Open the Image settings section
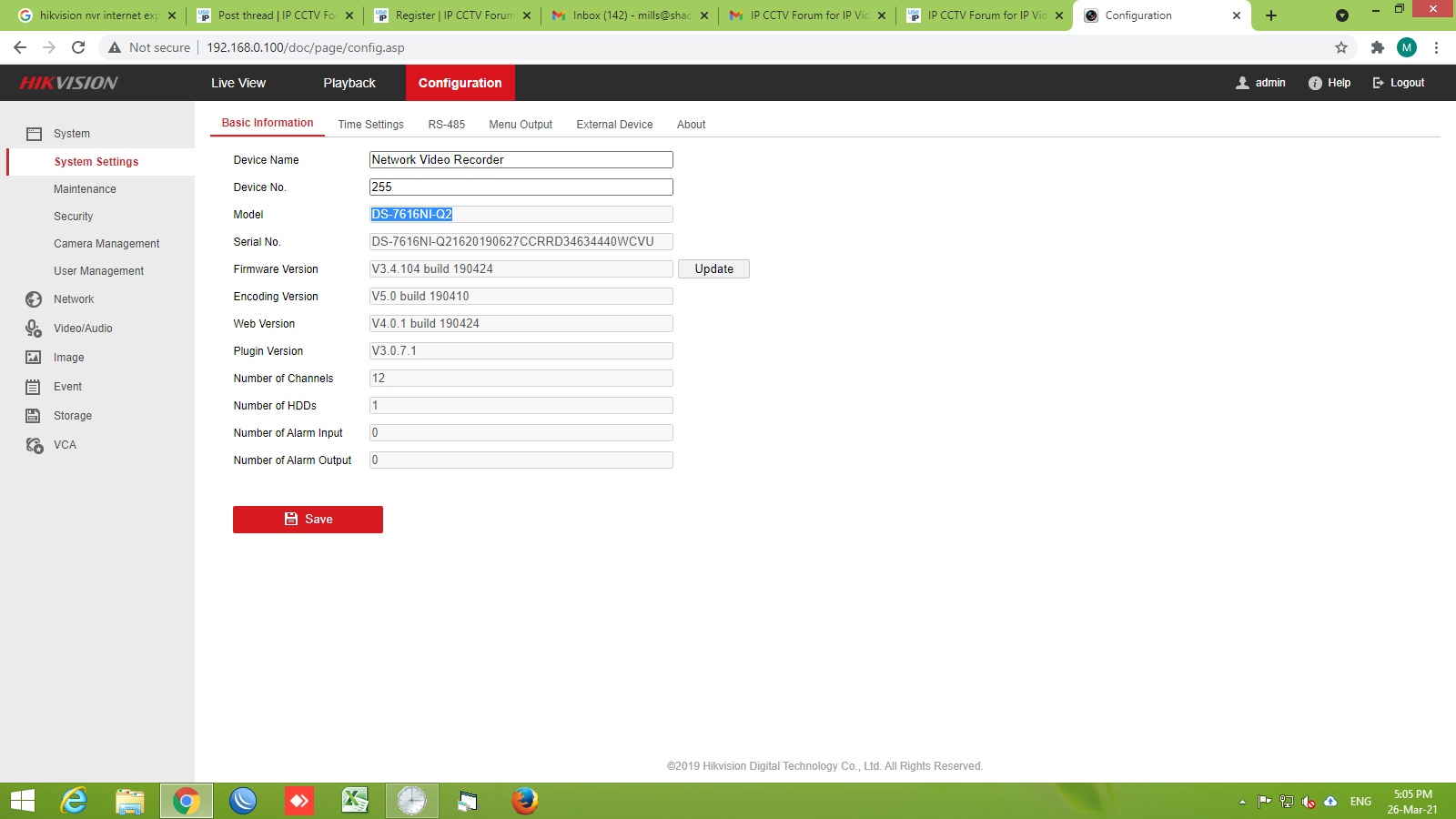This screenshot has width=1456, height=819. click(68, 358)
